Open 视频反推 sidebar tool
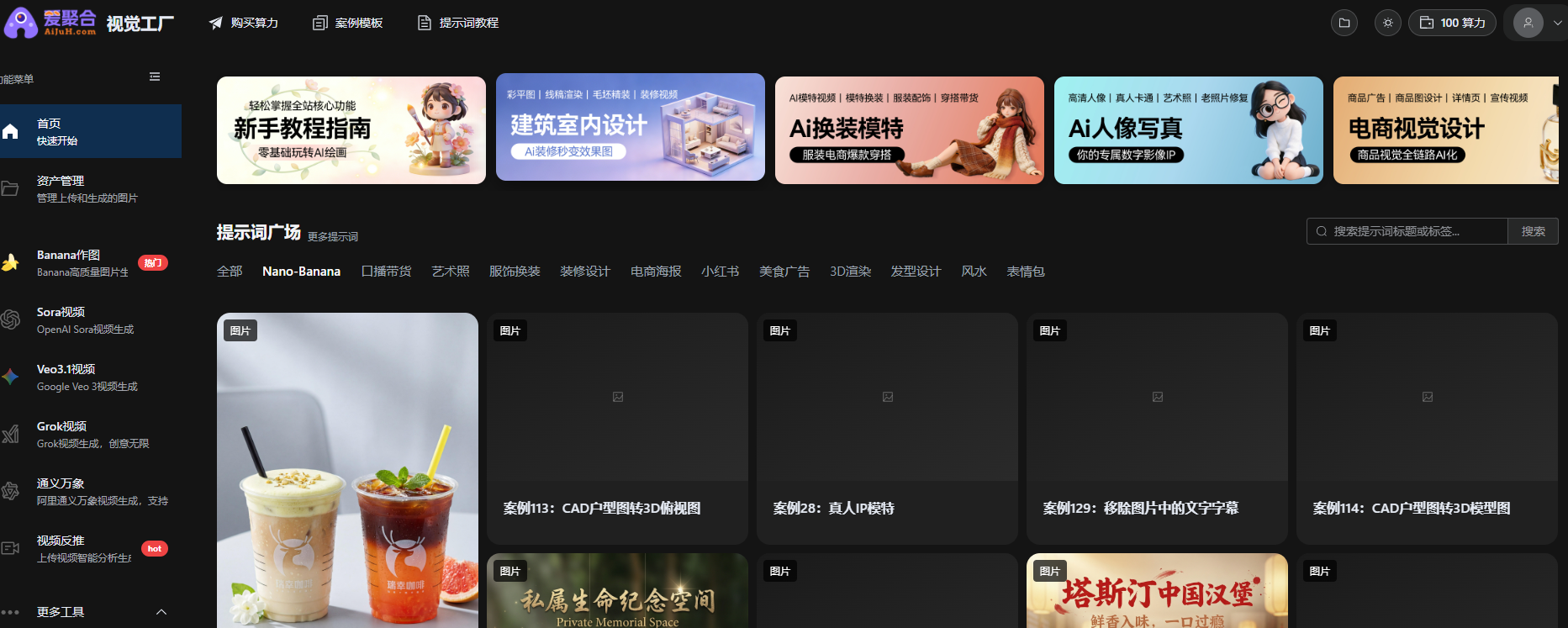The image size is (1568, 628). [x=84, y=549]
